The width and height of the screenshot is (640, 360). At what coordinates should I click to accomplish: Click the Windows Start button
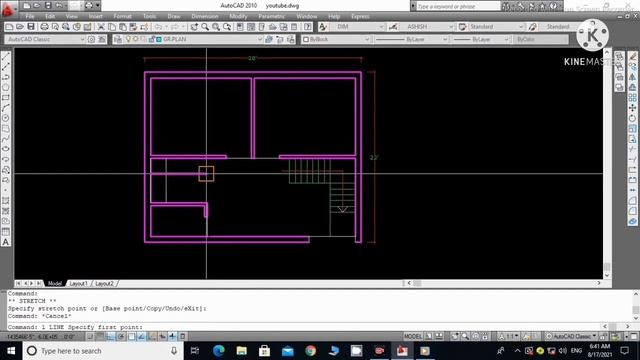click(11, 351)
